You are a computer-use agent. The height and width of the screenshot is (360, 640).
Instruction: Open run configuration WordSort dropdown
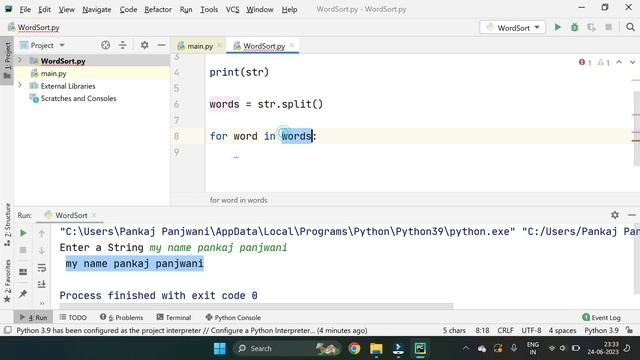pos(513,27)
